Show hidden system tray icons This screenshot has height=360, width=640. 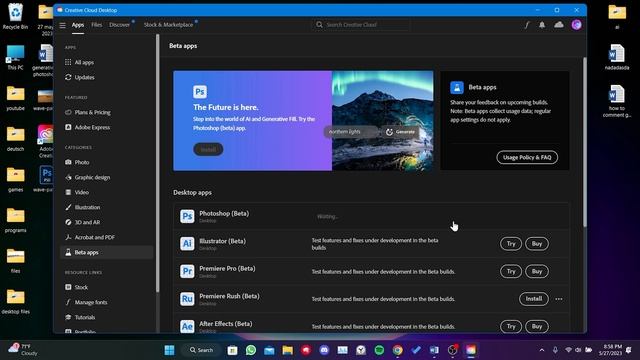point(542,350)
